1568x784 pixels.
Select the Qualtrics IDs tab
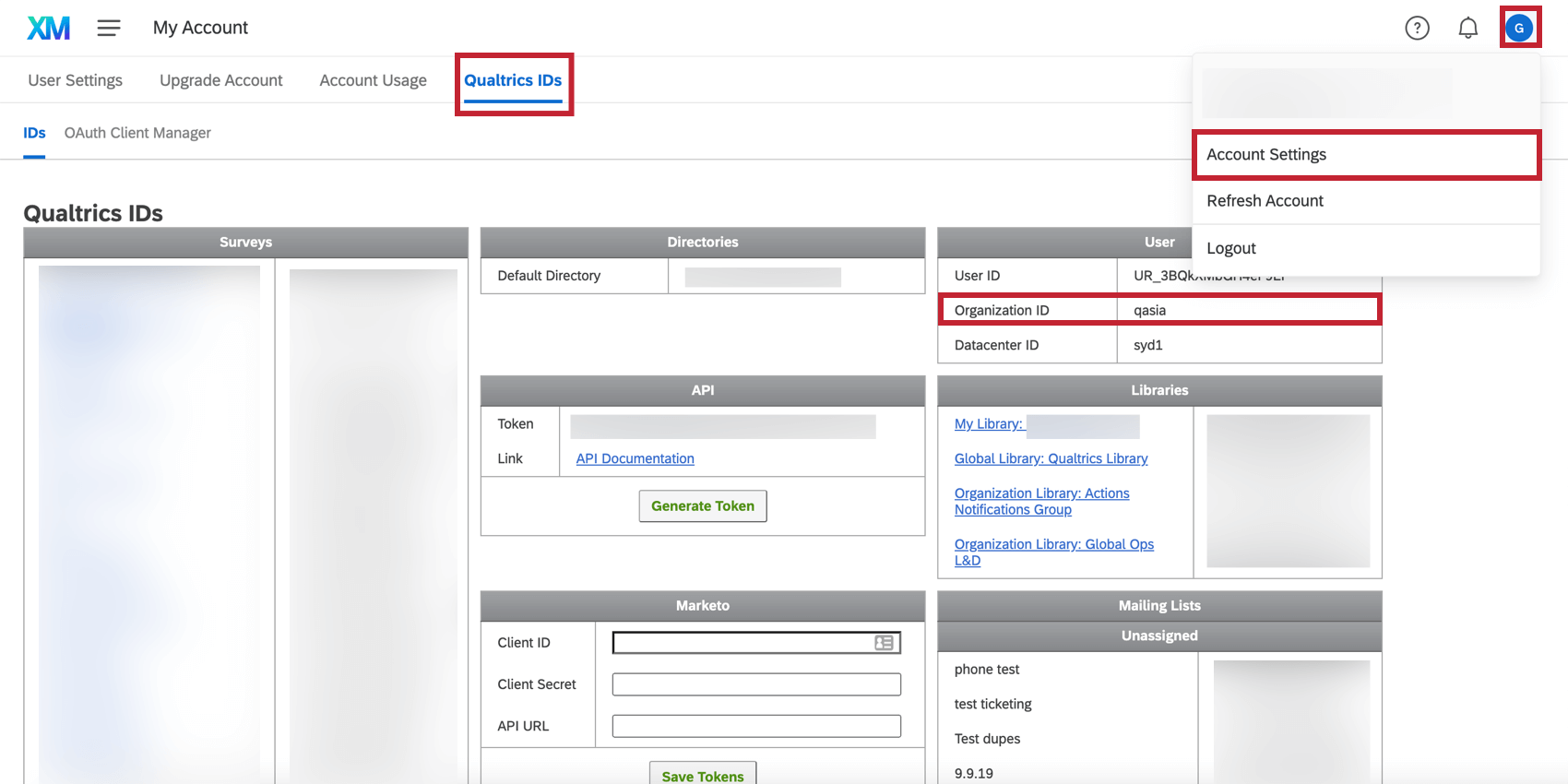coord(513,80)
